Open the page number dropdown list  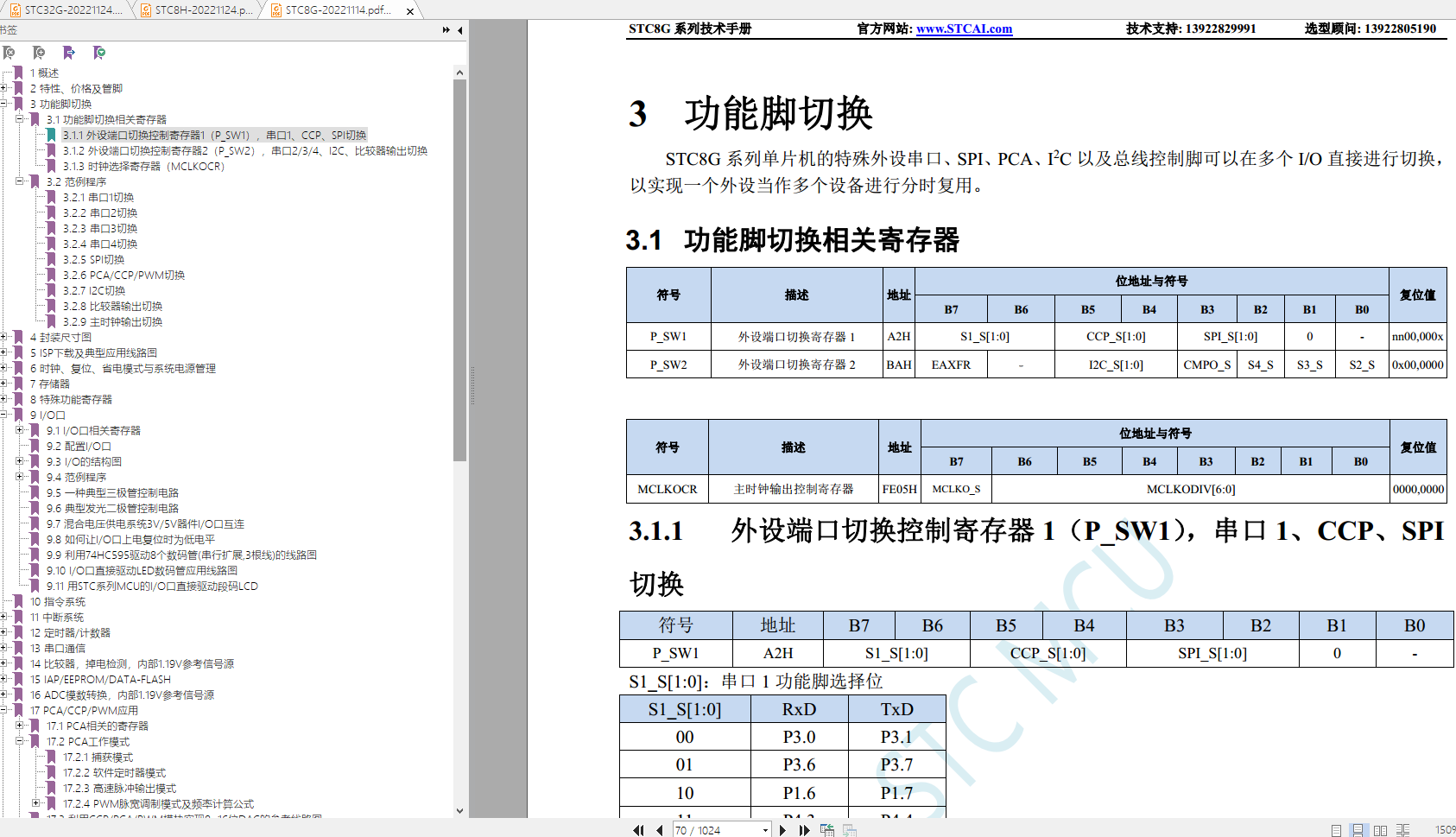tap(765, 830)
